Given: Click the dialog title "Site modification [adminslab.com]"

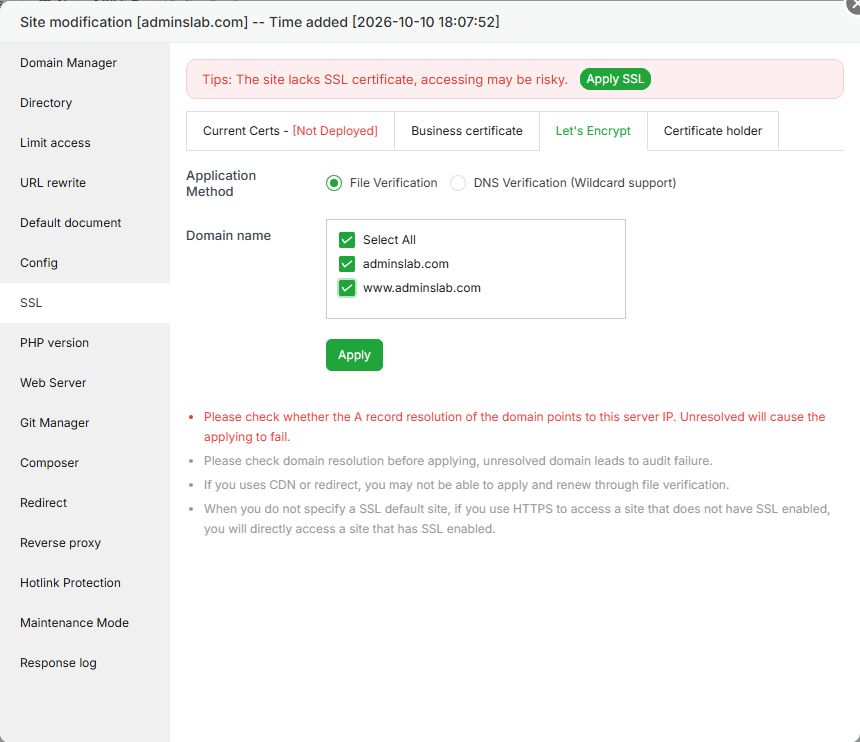Looking at the screenshot, I should (x=134, y=22).
